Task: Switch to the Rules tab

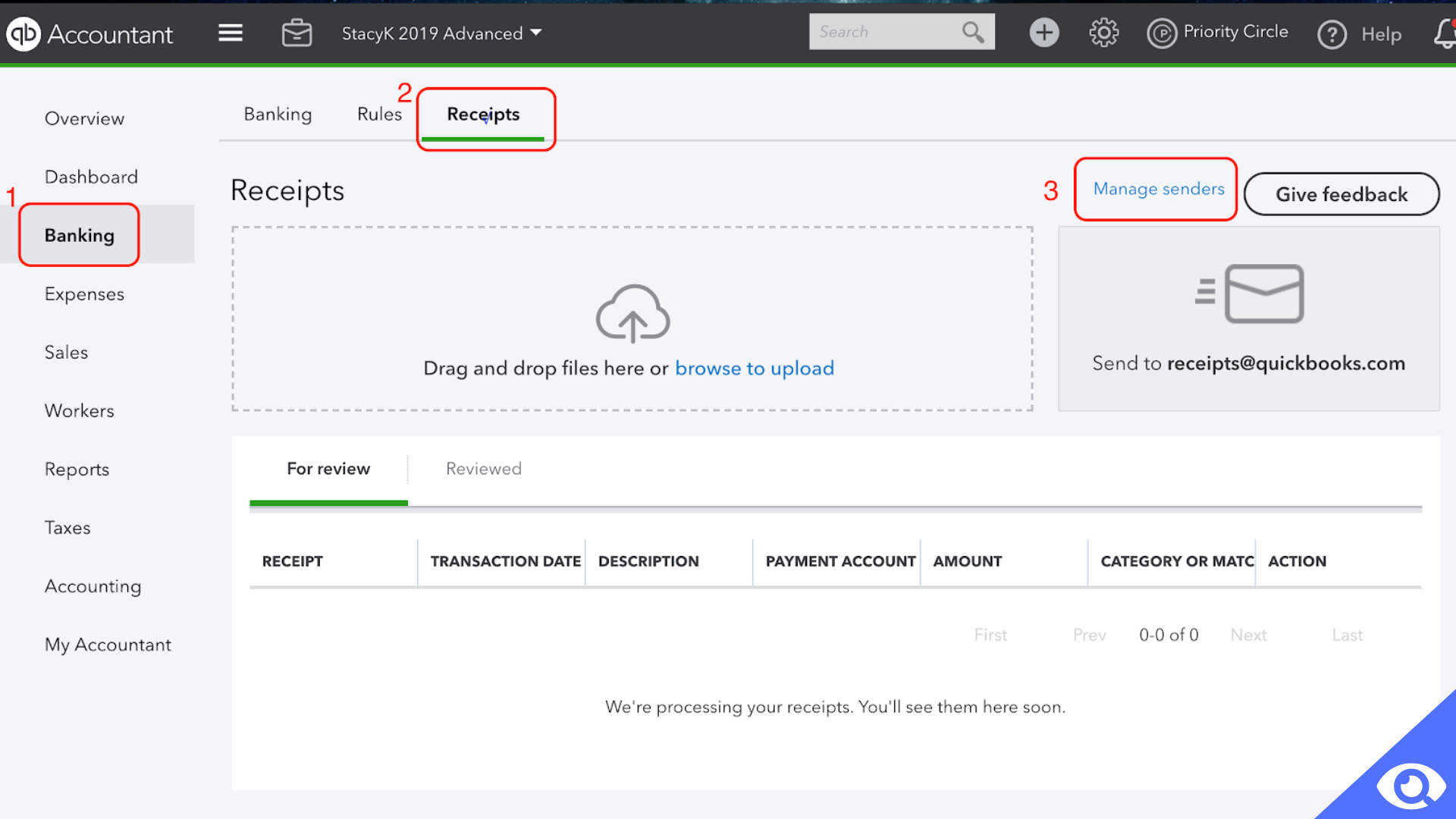Action: 379,114
